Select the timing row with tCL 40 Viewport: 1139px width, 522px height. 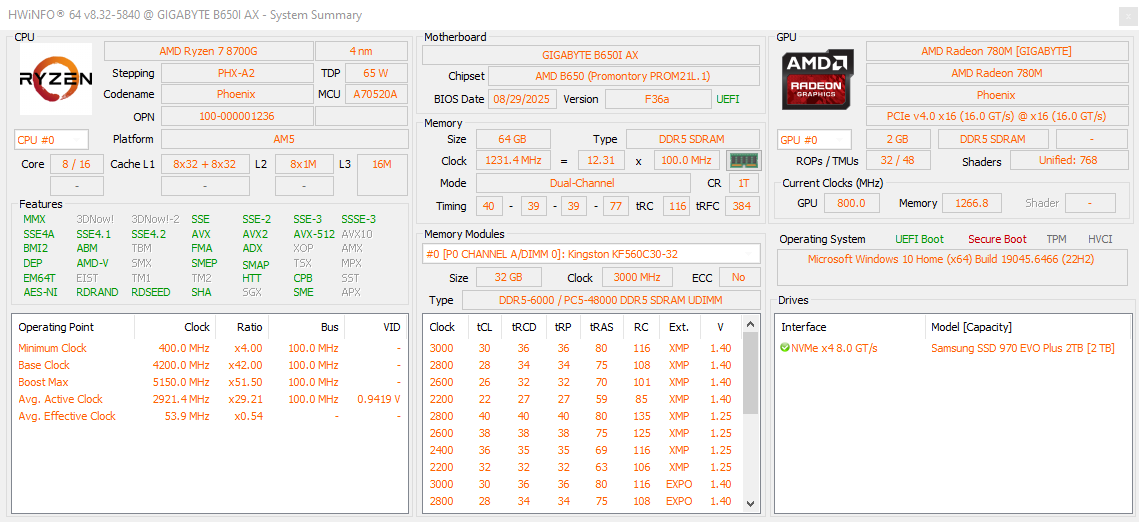tap(584, 416)
